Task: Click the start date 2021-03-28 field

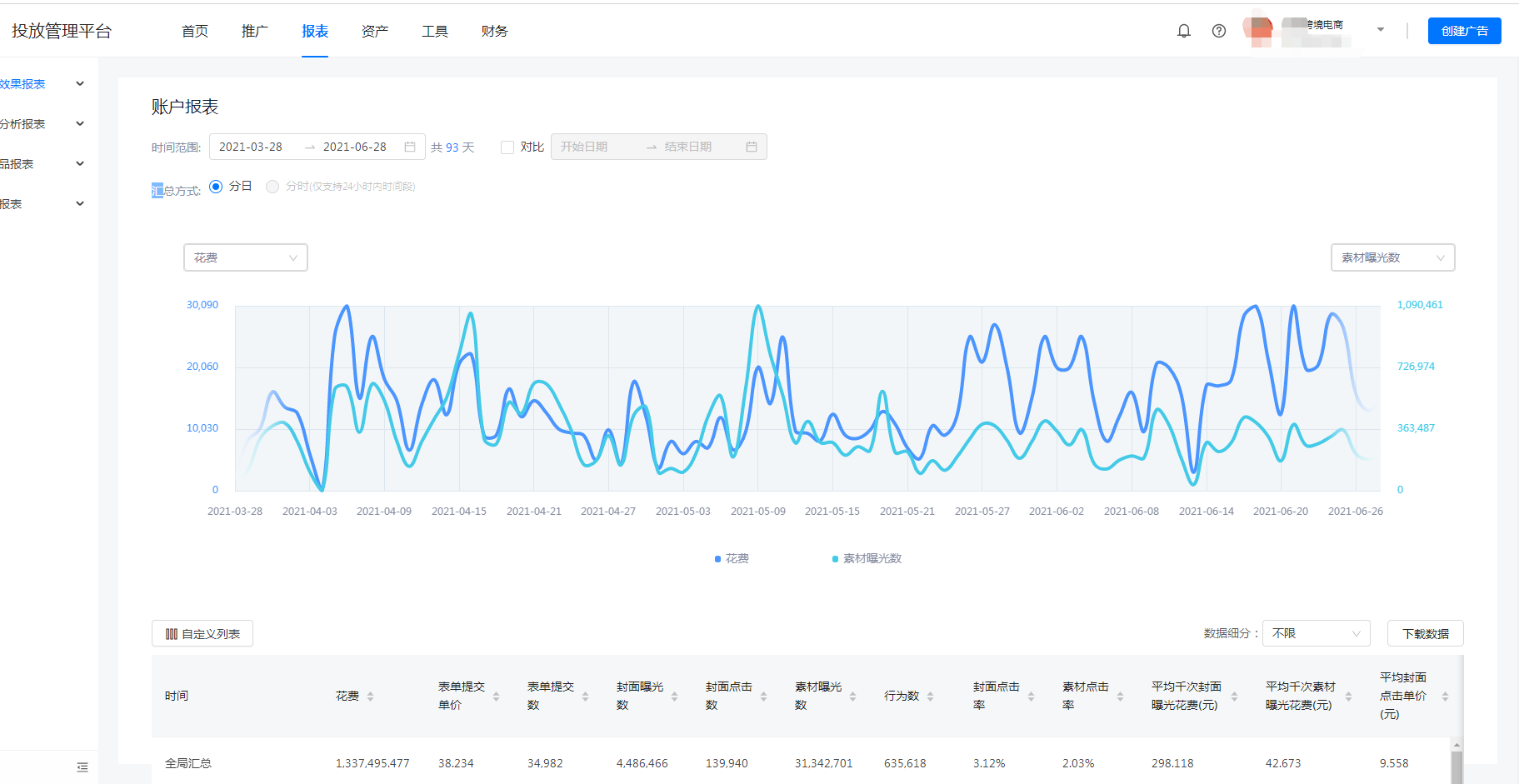Action: click(251, 147)
